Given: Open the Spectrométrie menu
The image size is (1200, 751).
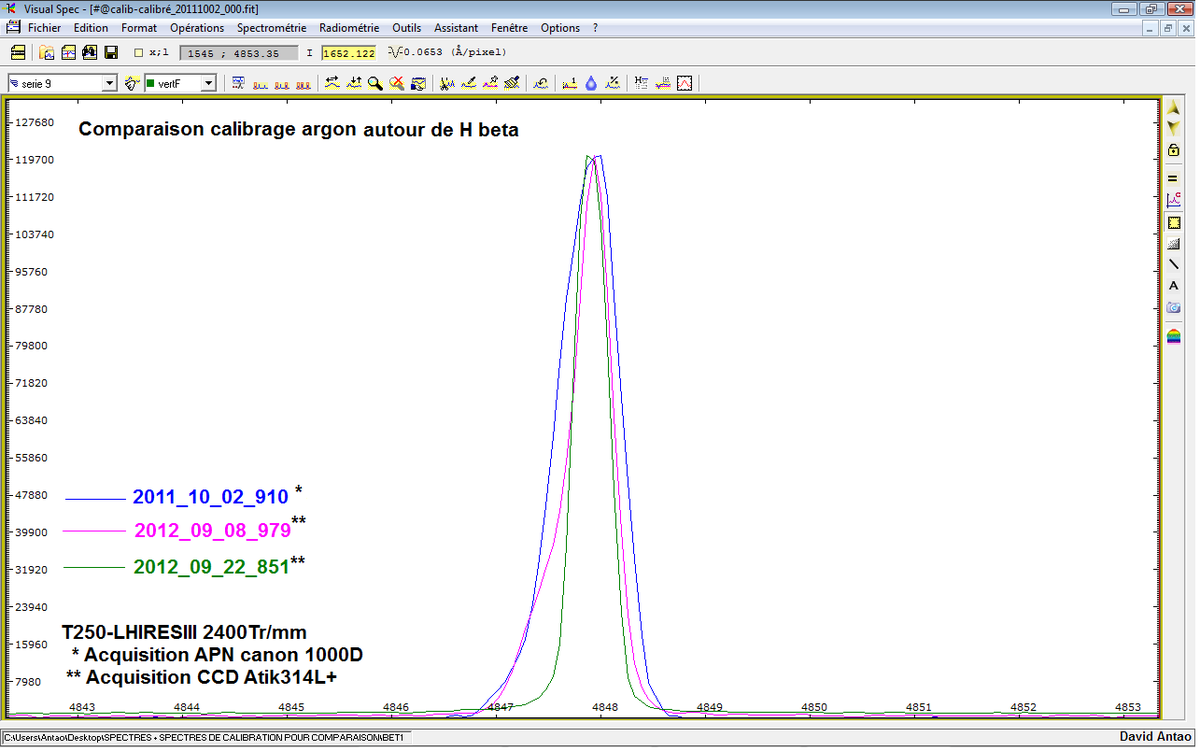Looking at the screenshot, I should (x=272, y=28).
